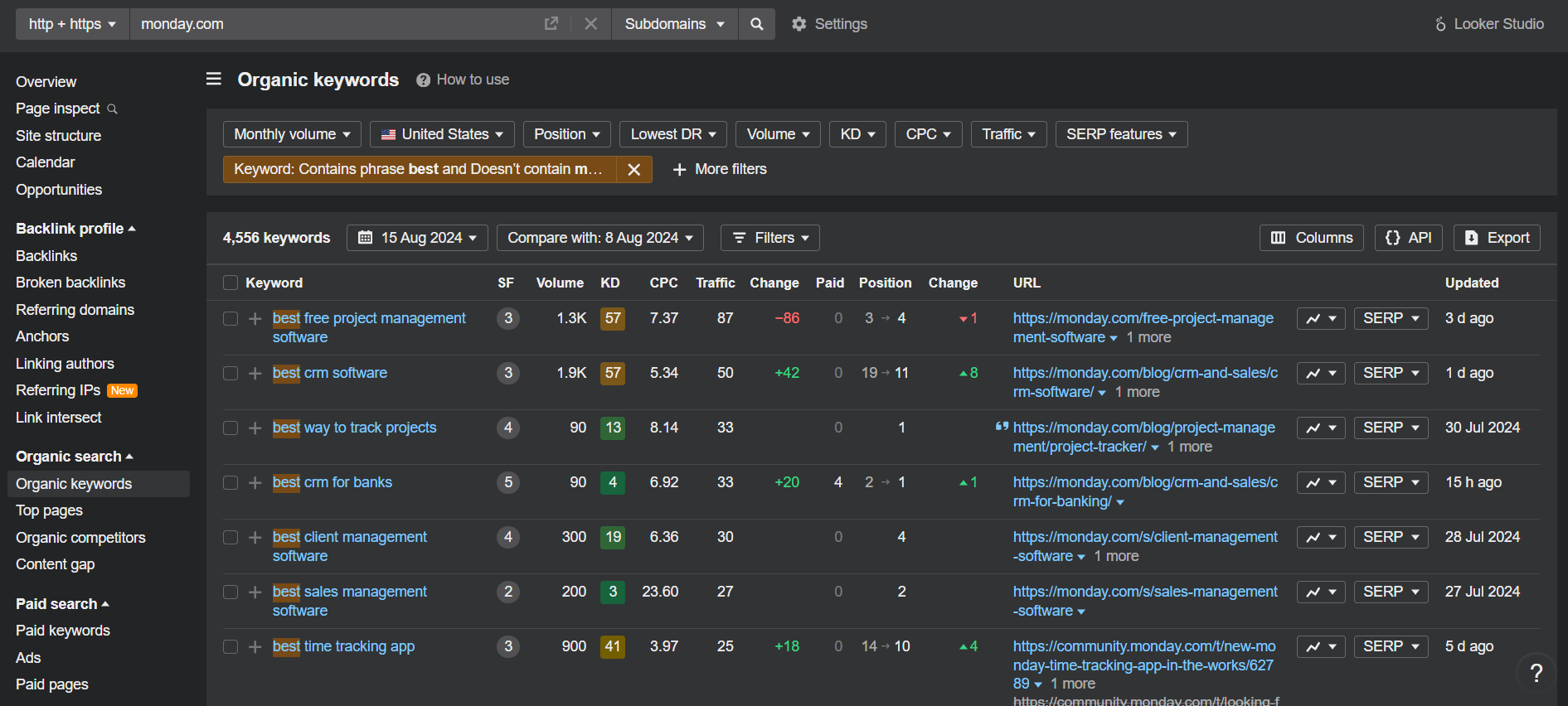This screenshot has width=1568, height=706.
Task: Open the How to use help
Action: (463, 80)
